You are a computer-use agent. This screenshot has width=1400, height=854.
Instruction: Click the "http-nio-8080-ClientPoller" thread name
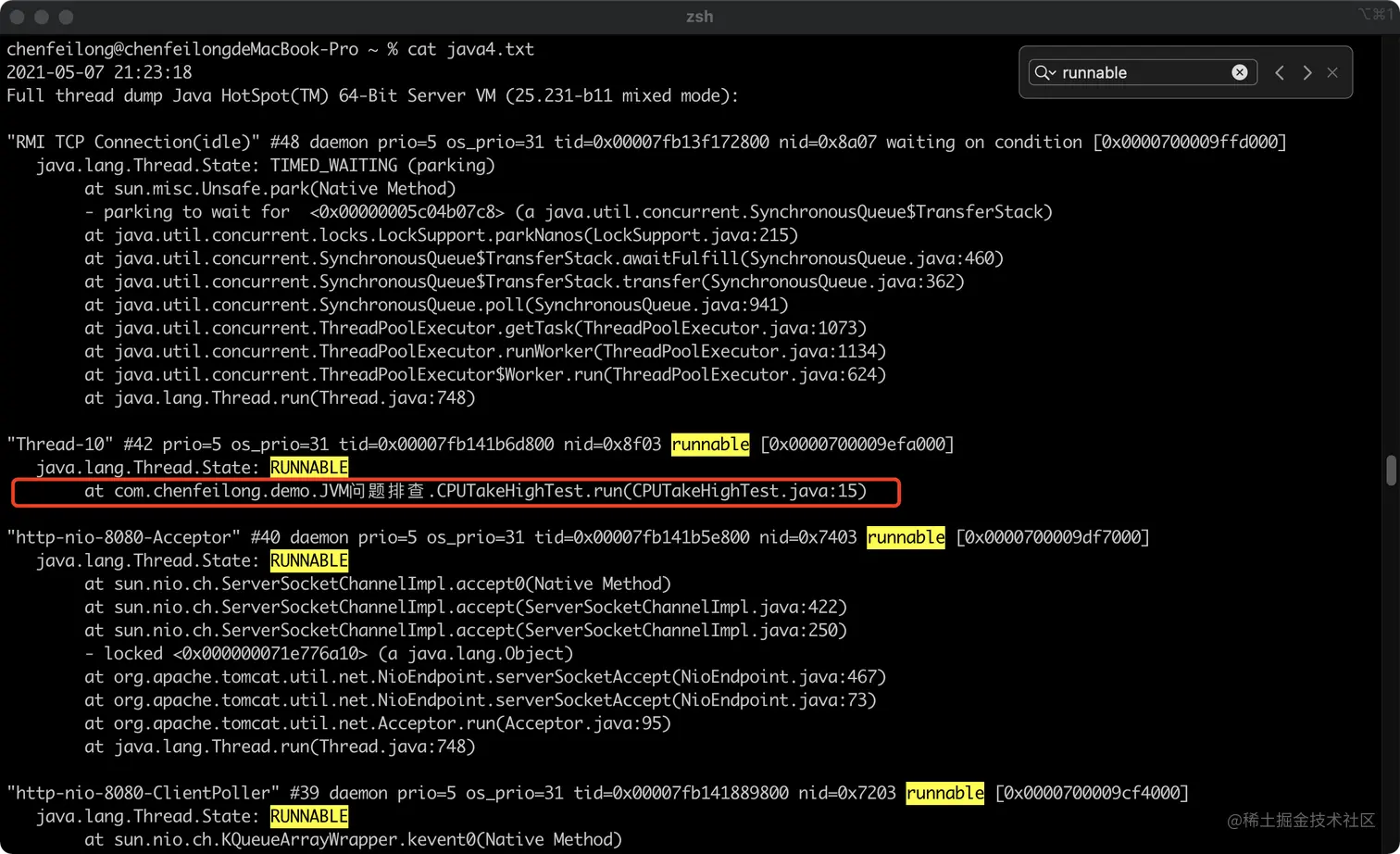tap(144, 793)
